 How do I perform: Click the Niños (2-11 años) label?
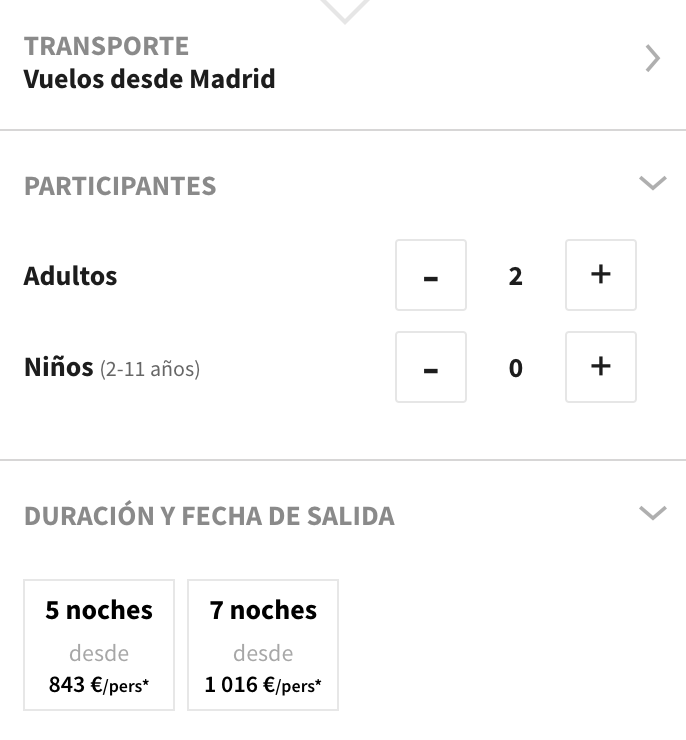point(112,368)
